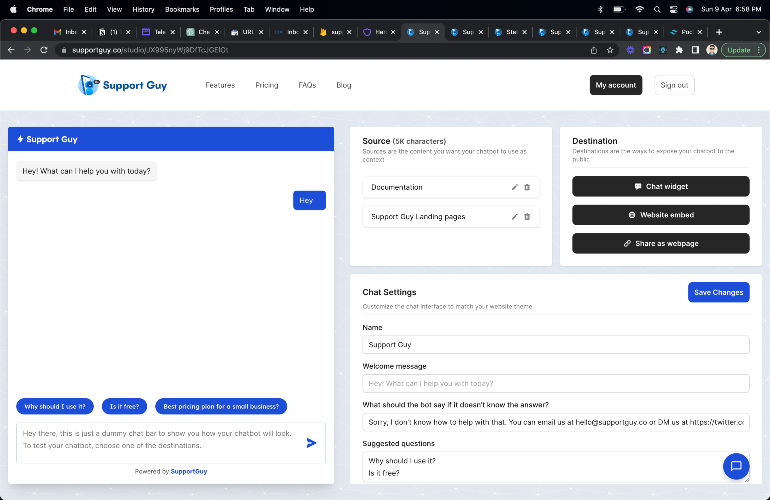This screenshot has width=770, height=500.
Task: Open the Bookmarks menu in menu bar
Action: point(182,9)
